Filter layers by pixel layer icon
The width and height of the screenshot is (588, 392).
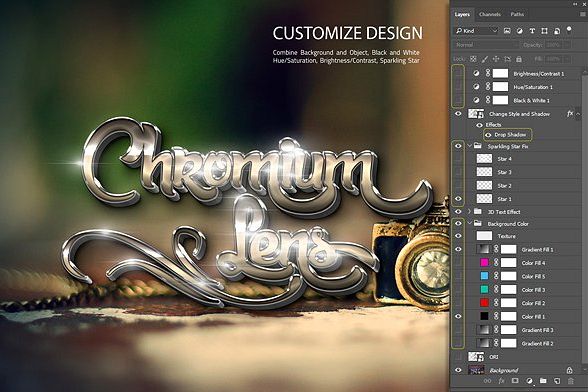507,31
